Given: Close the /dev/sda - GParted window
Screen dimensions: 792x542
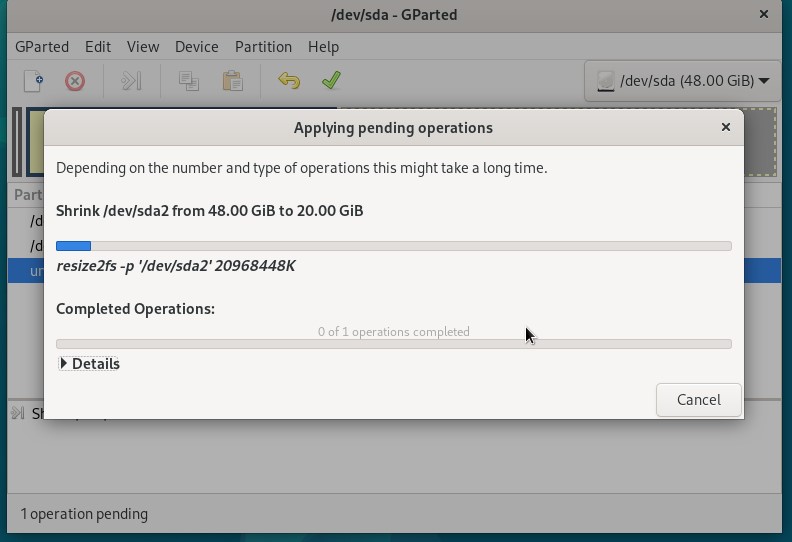Looking at the screenshot, I should [x=764, y=15].
